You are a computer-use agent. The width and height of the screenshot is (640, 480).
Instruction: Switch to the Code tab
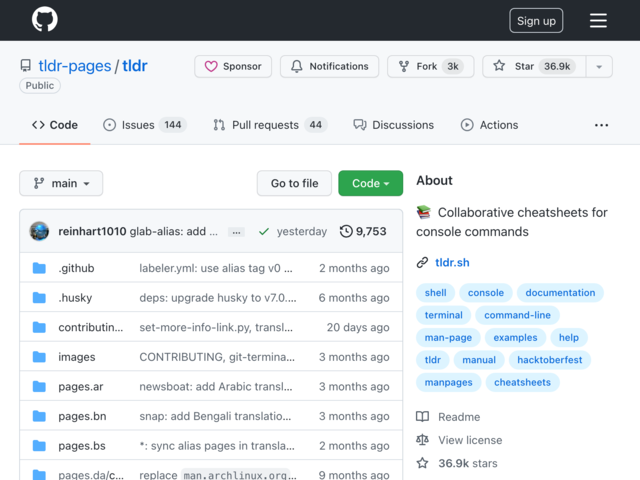pos(55,125)
